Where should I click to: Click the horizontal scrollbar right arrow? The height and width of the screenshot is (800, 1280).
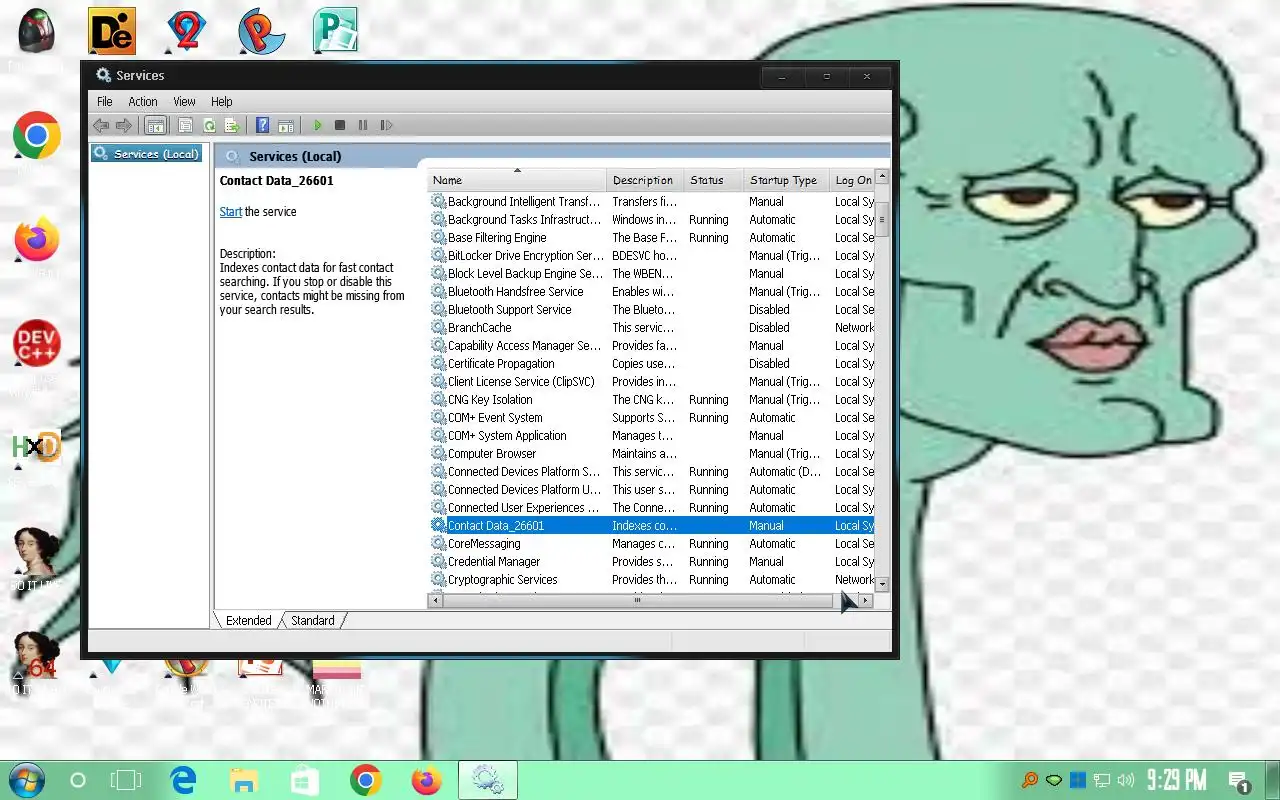tap(866, 601)
